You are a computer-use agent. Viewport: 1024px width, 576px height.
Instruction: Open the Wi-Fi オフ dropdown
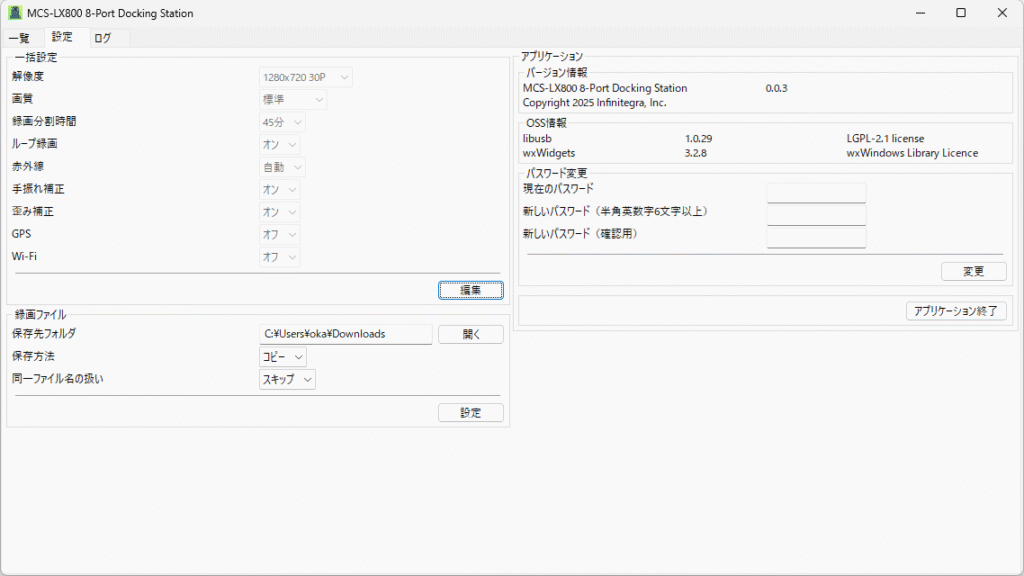click(x=279, y=257)
